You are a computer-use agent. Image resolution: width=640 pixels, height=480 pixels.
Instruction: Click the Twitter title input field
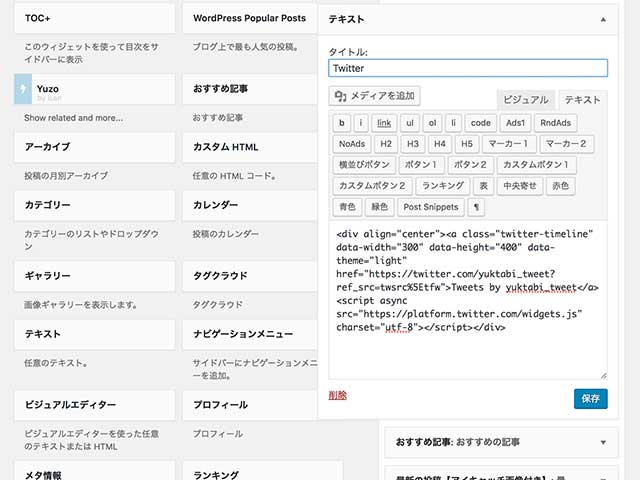[468, 68]
